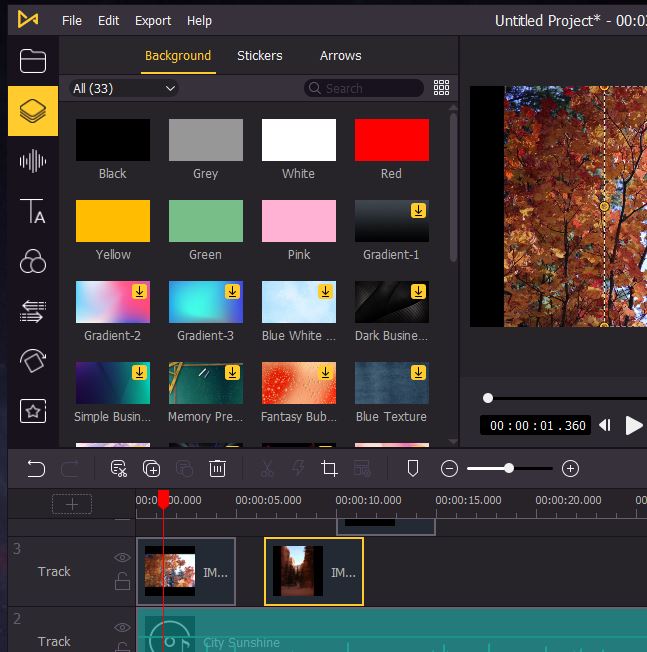Image resolution: width=647 pixels, height=652 pixels.
Task: Add a marker using the marker icon
Action: (x=412, y=468)
